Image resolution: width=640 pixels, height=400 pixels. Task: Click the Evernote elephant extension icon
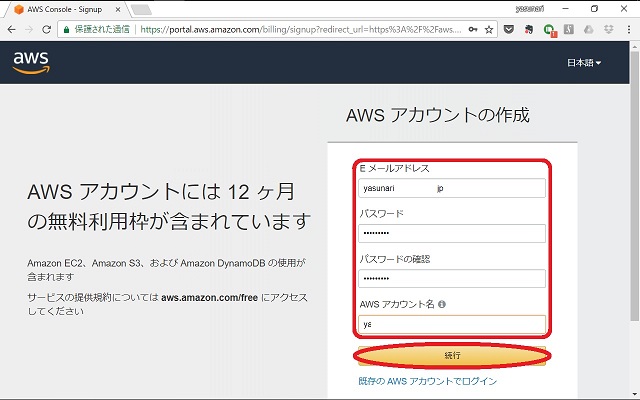pos(529,29)
